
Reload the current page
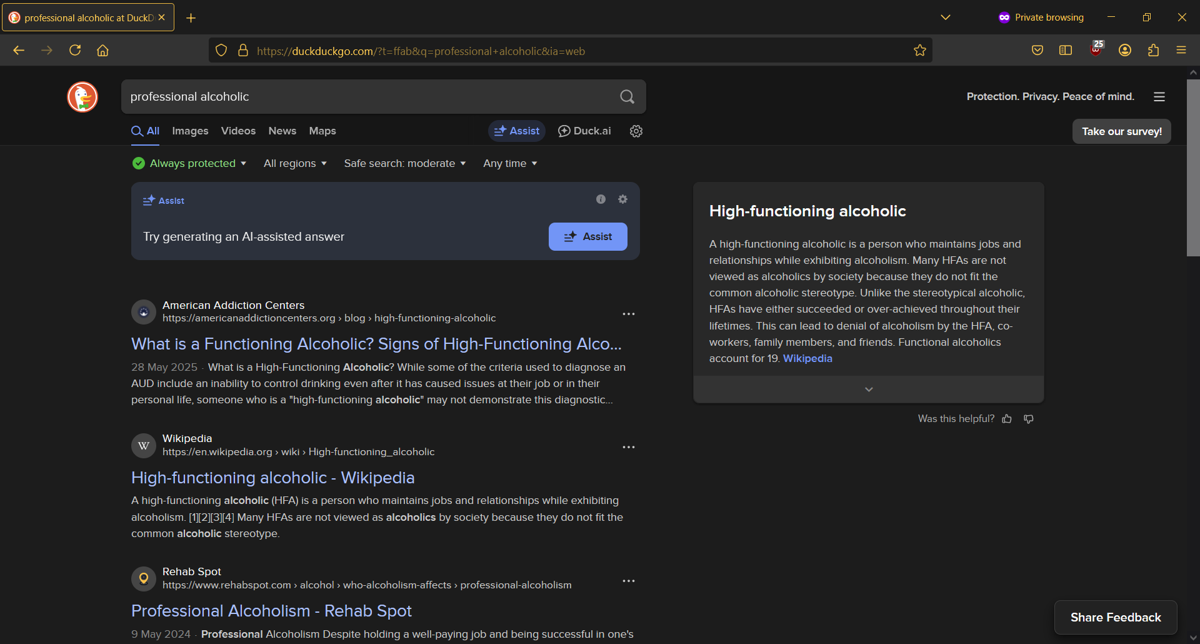(x=75, y=50)
